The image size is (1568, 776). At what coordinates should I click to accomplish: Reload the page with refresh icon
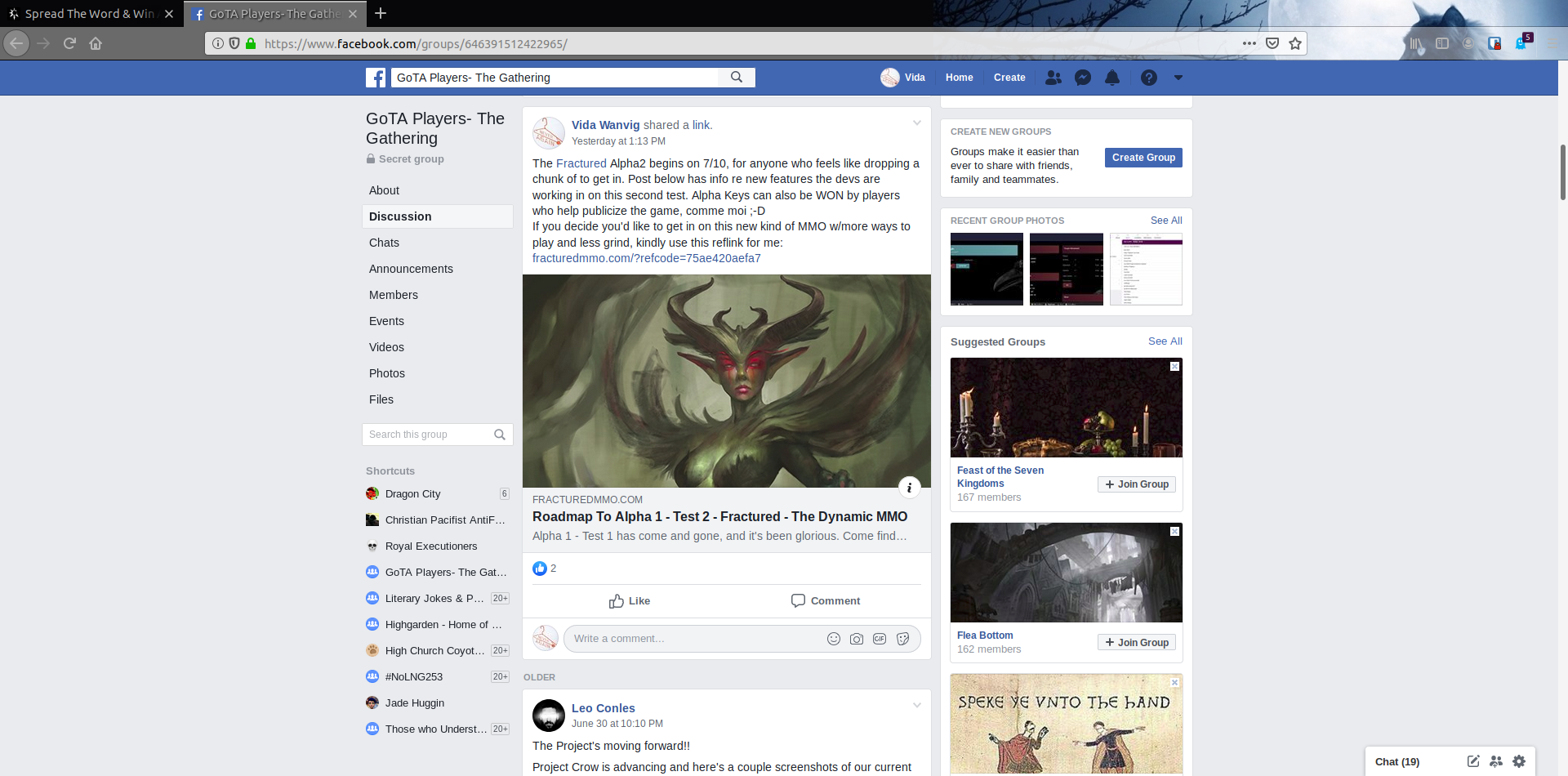point(69,43)
